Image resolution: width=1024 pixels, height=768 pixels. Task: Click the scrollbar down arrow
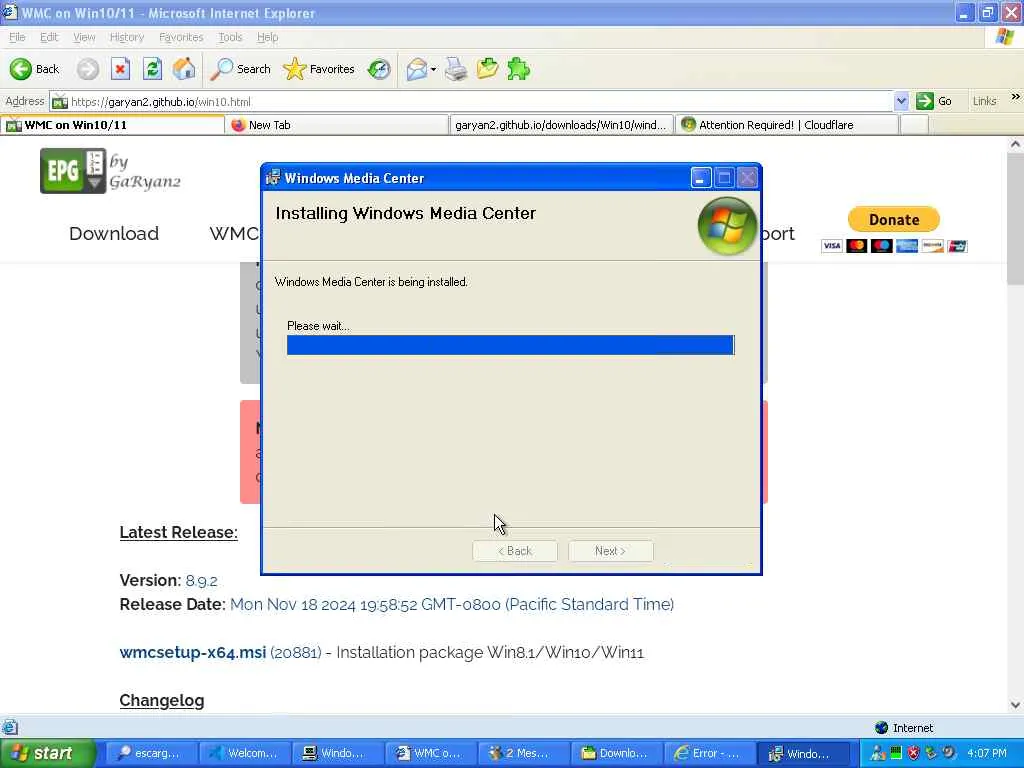pyautogui.click(x=1015, y=705)
